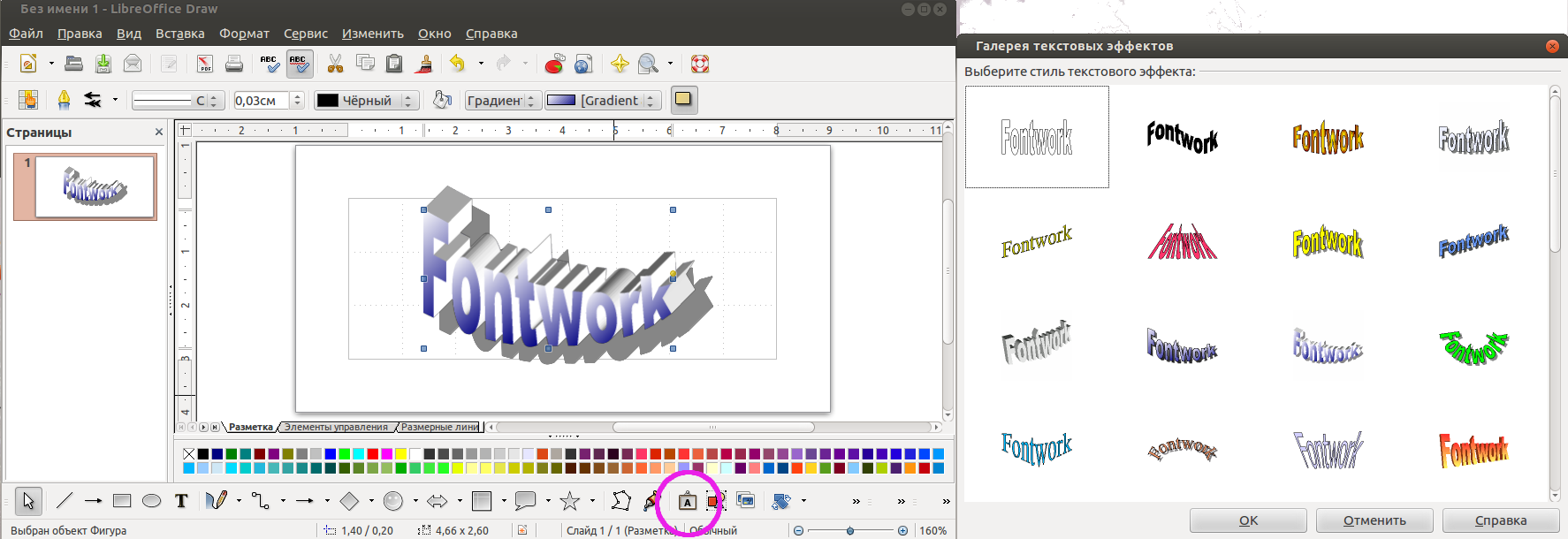Image resolution: width=1568 pixels, height=539 pixels.
Task: Click the 160% zoom value
Action: pyautogui.click(x=932, y=530)
